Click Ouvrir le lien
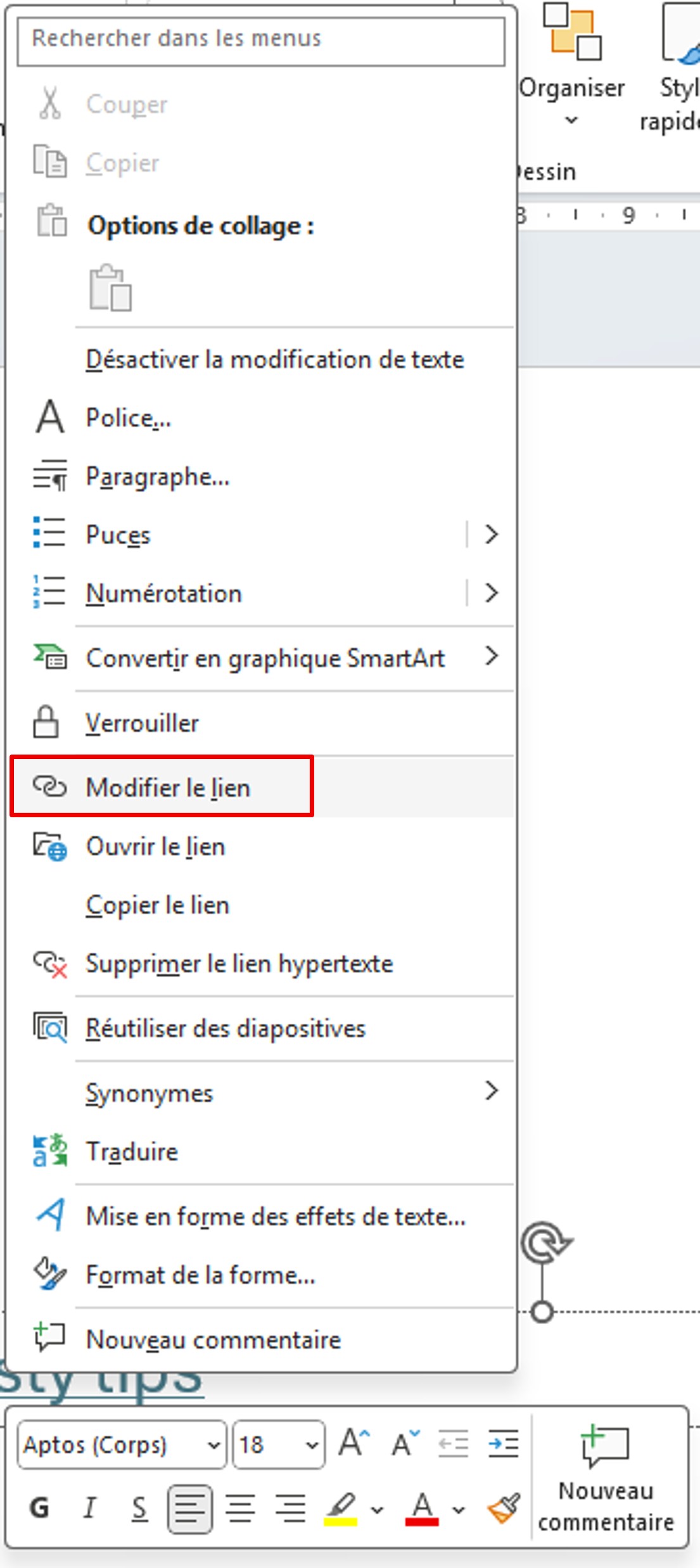 [x=157, y=846]
